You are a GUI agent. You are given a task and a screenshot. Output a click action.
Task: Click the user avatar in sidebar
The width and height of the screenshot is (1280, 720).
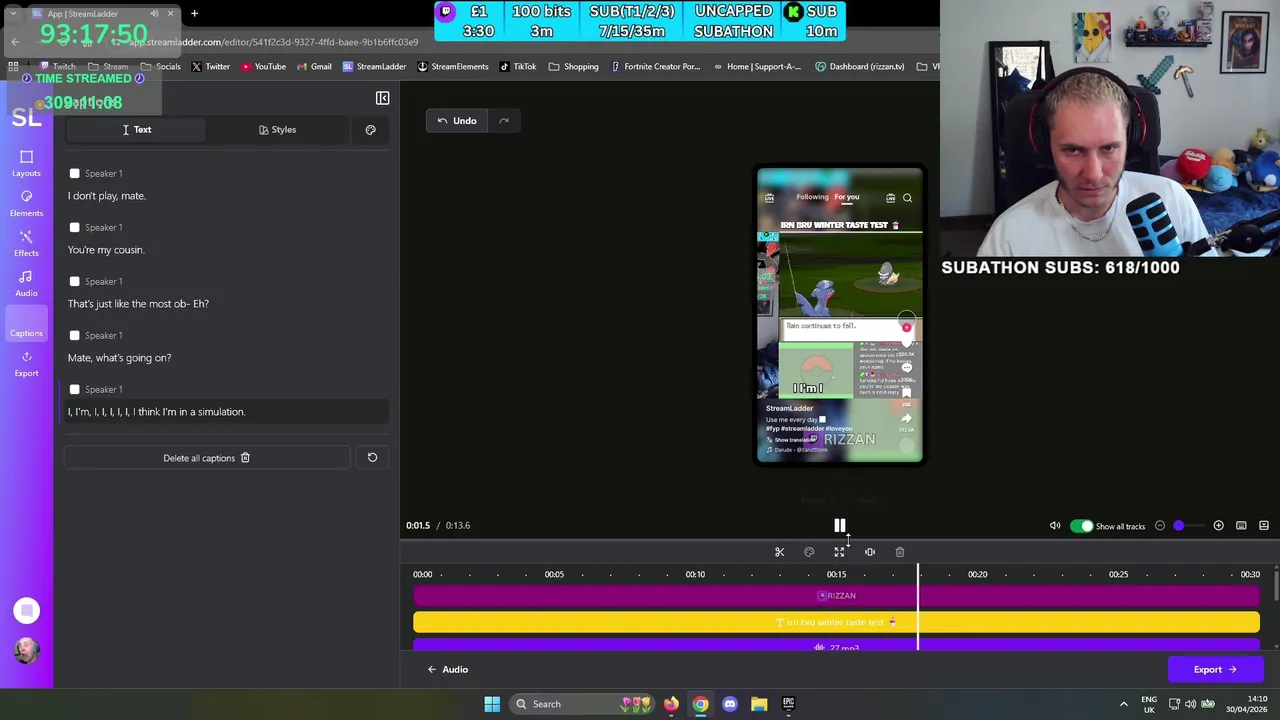(x=26, y=651)
